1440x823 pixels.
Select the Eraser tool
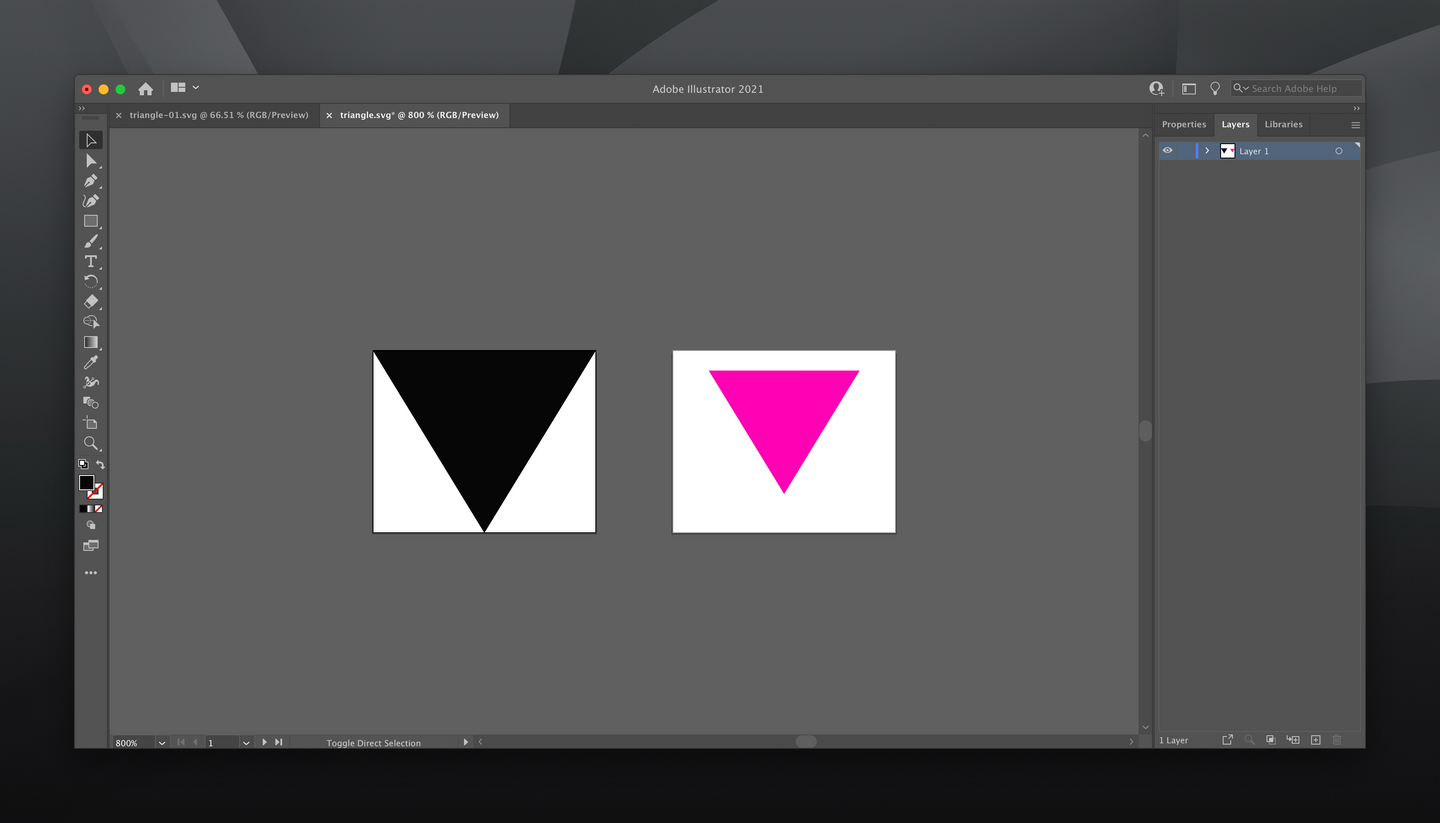[x=91, y=301]
